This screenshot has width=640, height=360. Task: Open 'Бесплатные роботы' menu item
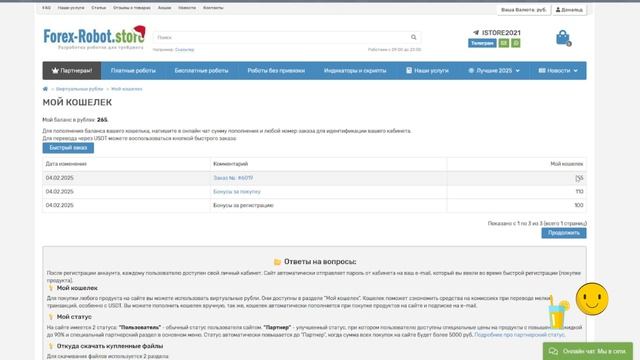(x=201, y=71)
